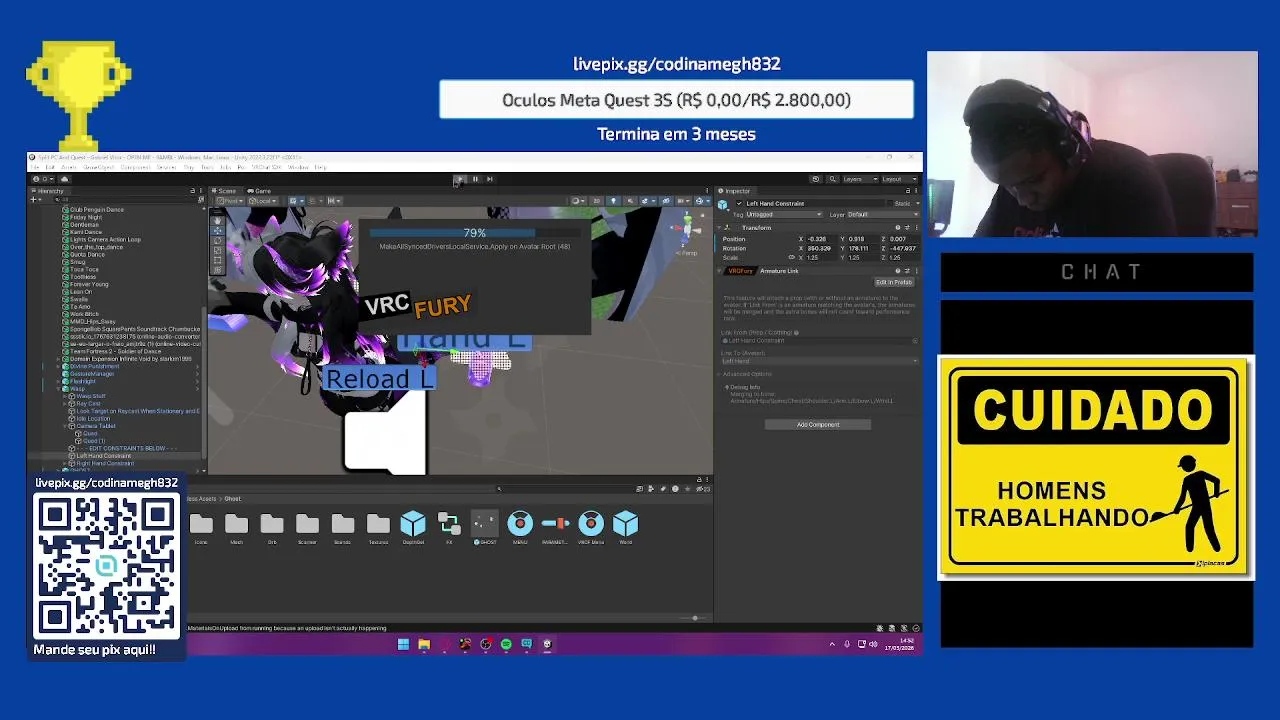Select the GHOST scene asset
1280x720 pixels.
[x=484, y=527]
